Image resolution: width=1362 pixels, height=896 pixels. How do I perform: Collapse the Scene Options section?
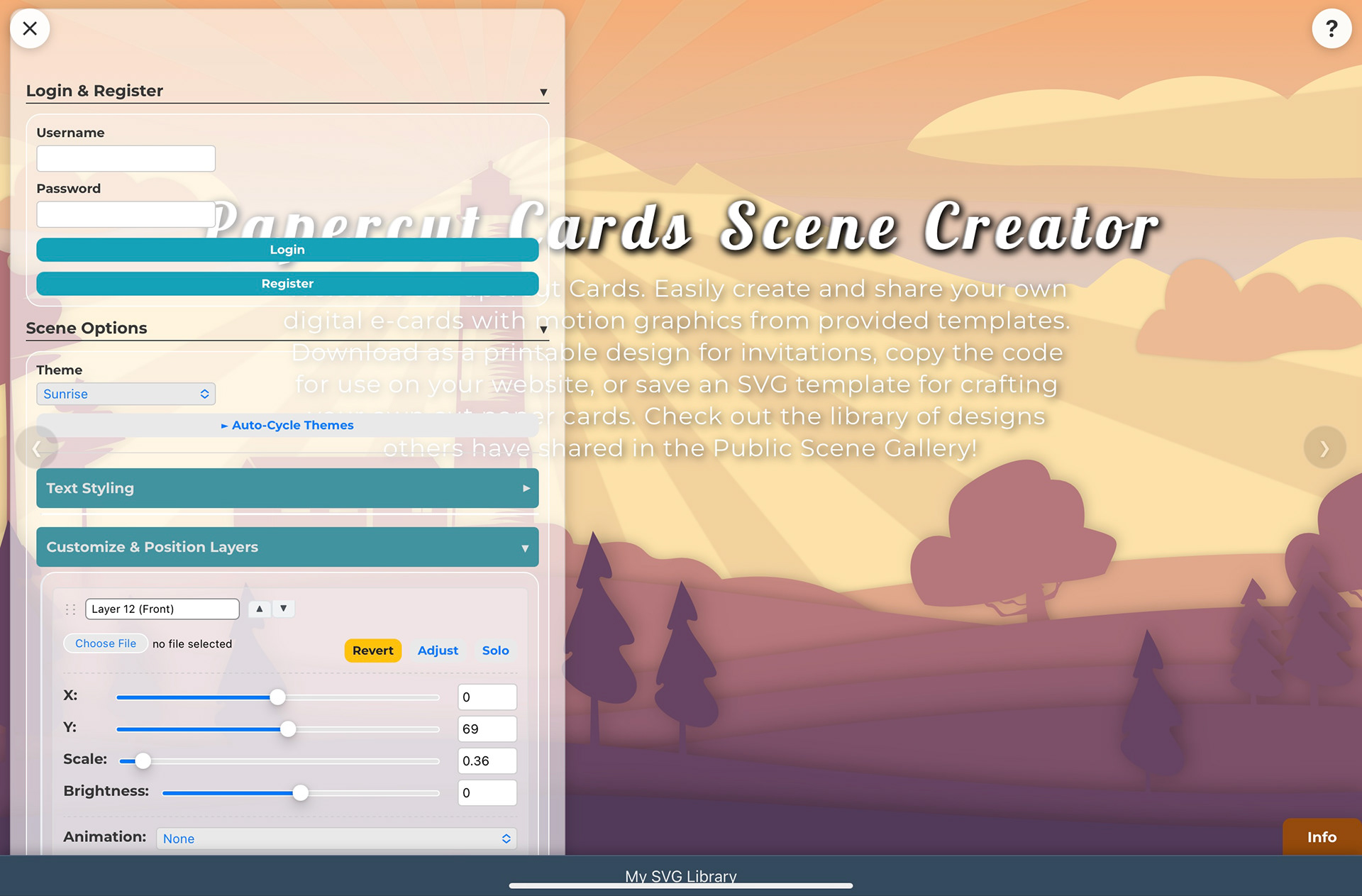tap(543, 330)
